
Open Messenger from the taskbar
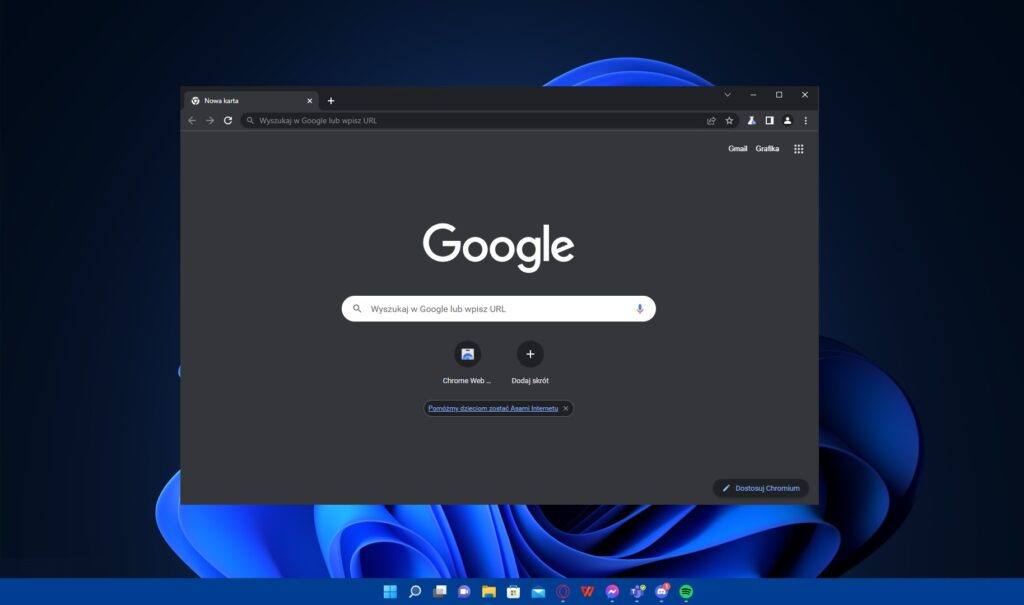(612, 591)
